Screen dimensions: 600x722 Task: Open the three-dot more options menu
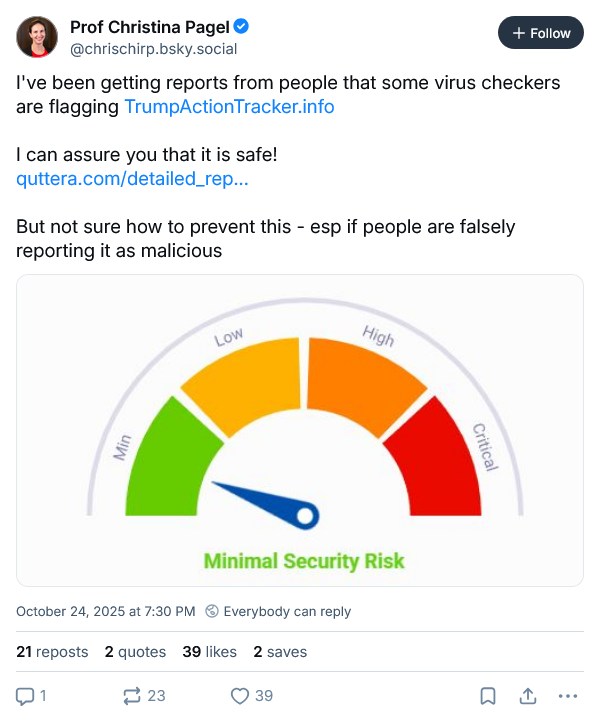coord(567,695)
